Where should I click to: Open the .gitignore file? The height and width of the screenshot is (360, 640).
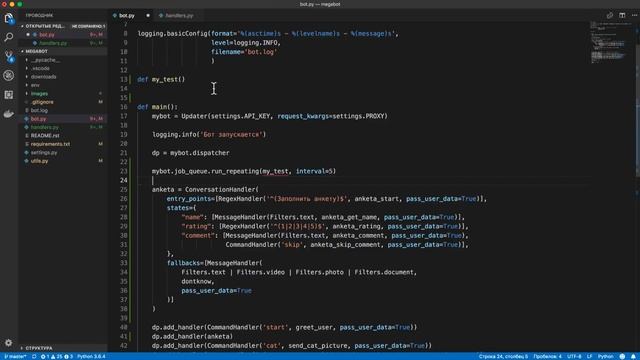(42, 102)
